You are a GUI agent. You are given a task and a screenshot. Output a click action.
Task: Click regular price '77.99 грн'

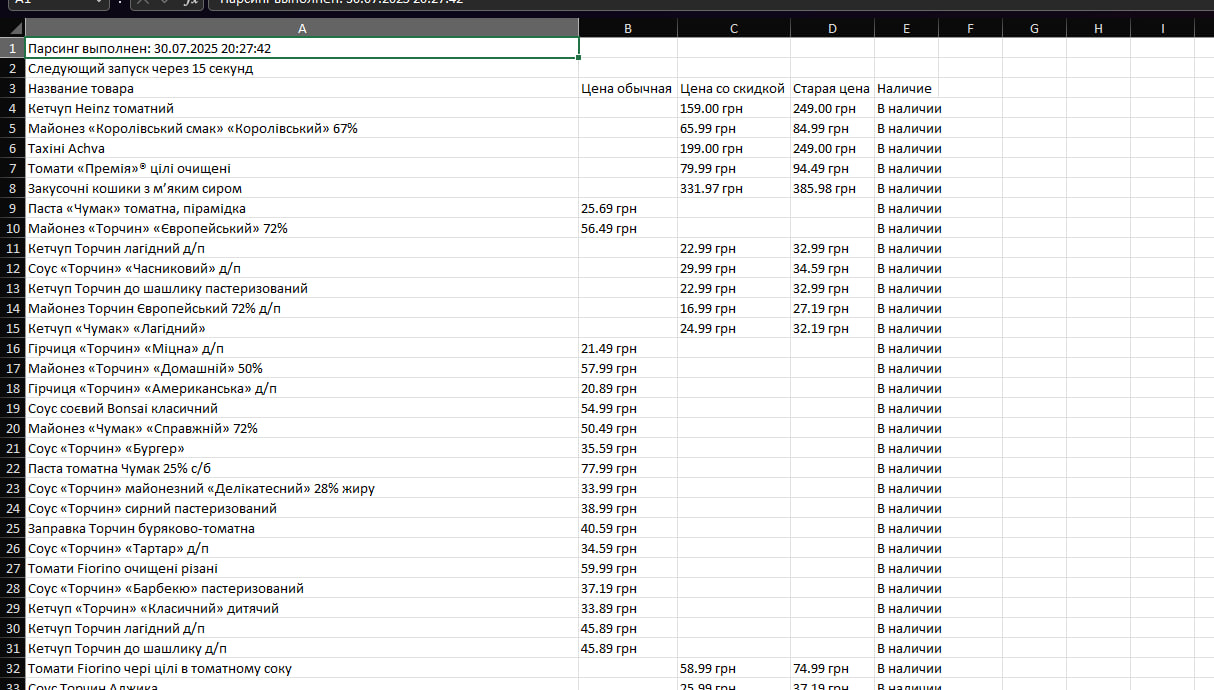tap(628, 468)
